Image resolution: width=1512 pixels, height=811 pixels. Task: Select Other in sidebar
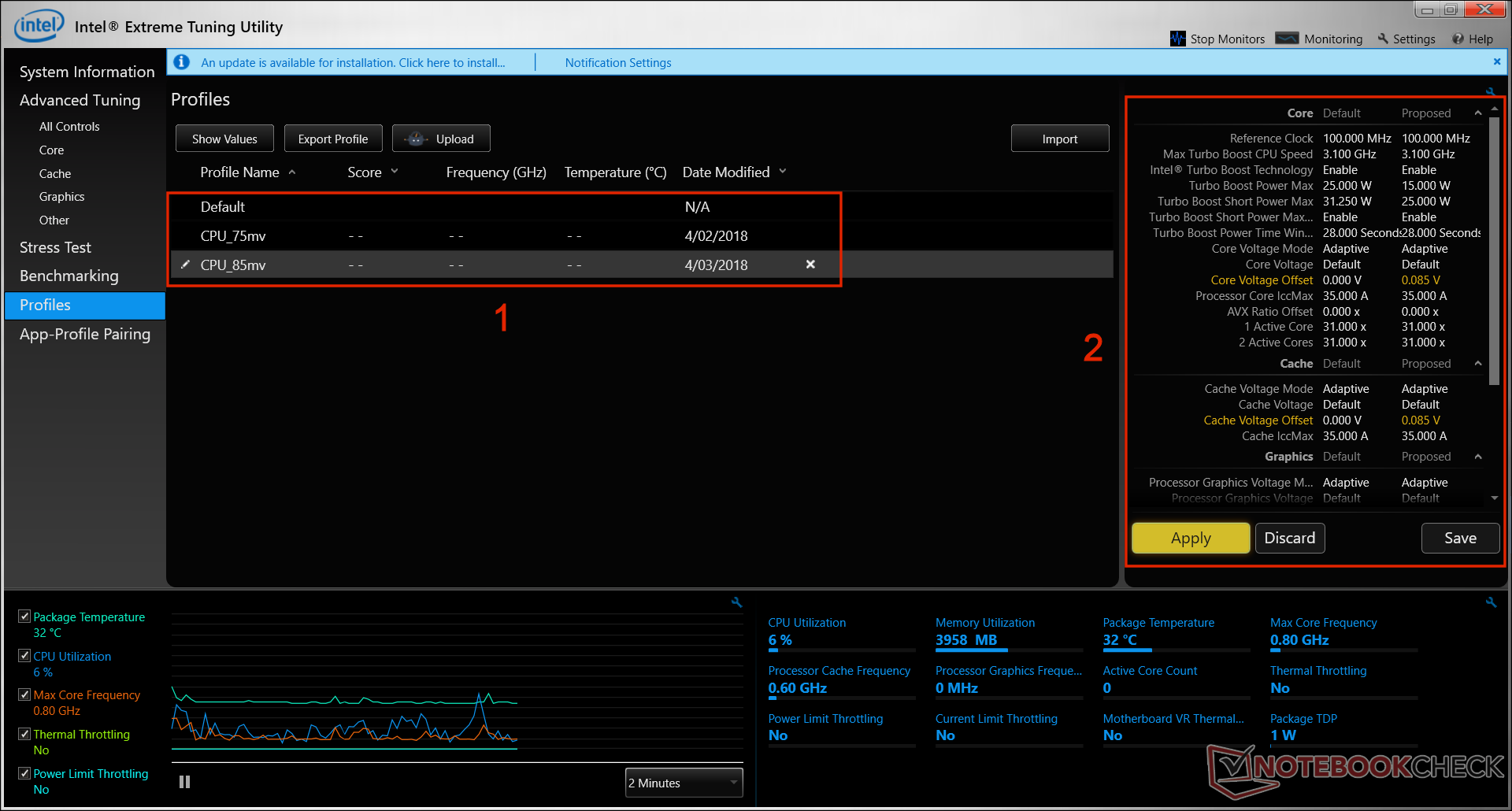(x=54, y=220)
